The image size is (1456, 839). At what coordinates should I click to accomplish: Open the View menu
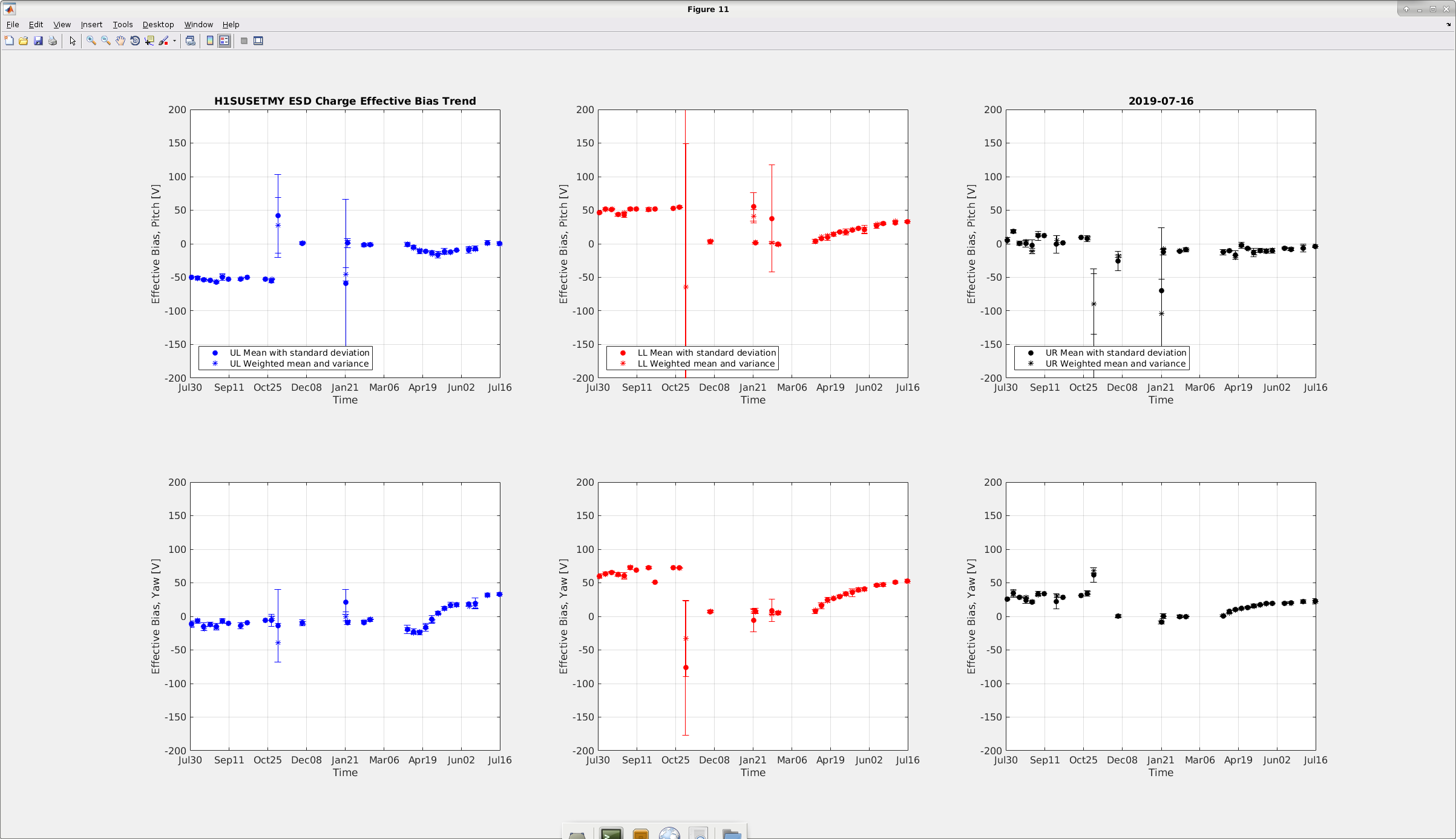(x=62, y=24)
